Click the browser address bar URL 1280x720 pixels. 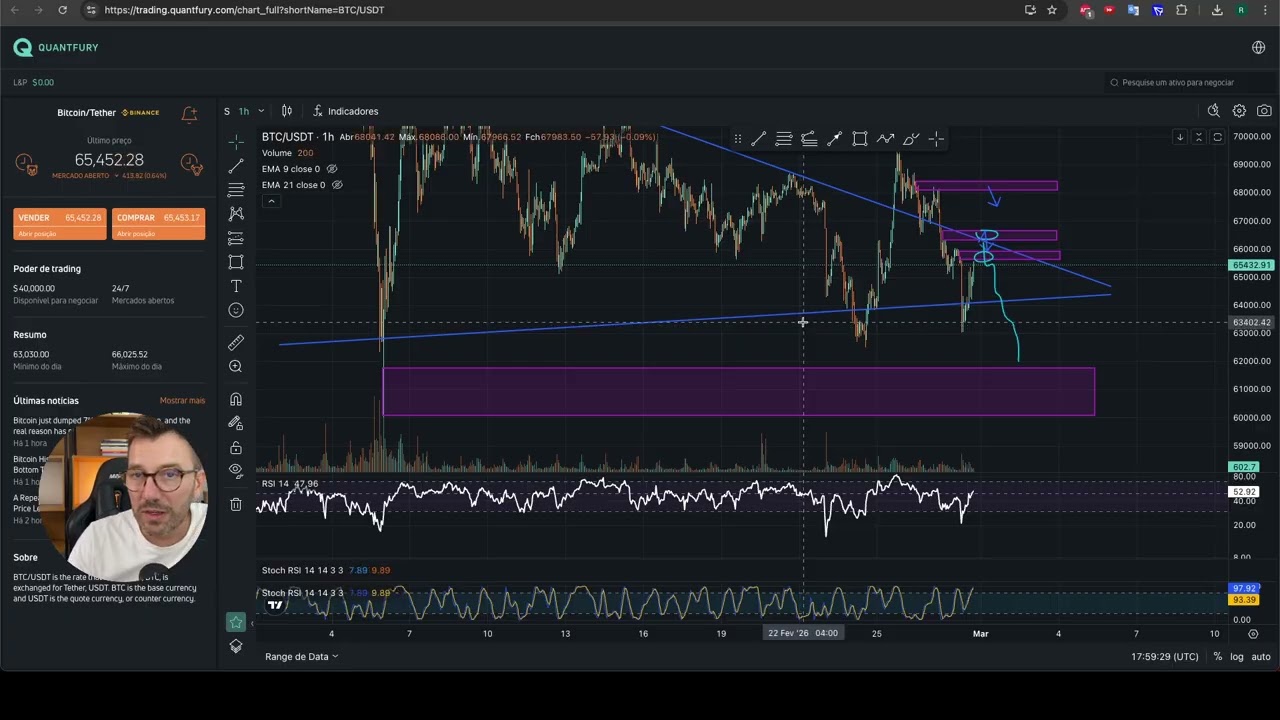tap(244, 10)
